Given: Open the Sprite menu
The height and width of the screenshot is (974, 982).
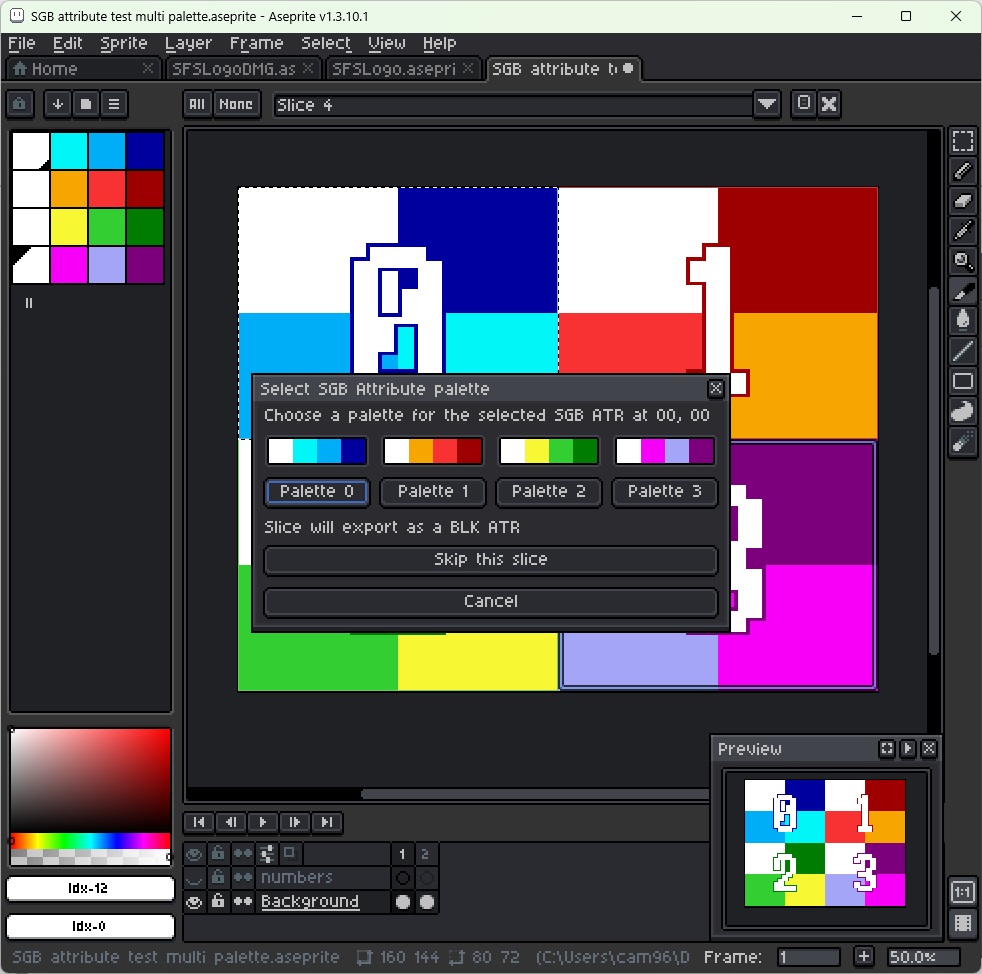Looking at the screenshot, I should pos(124,43).
